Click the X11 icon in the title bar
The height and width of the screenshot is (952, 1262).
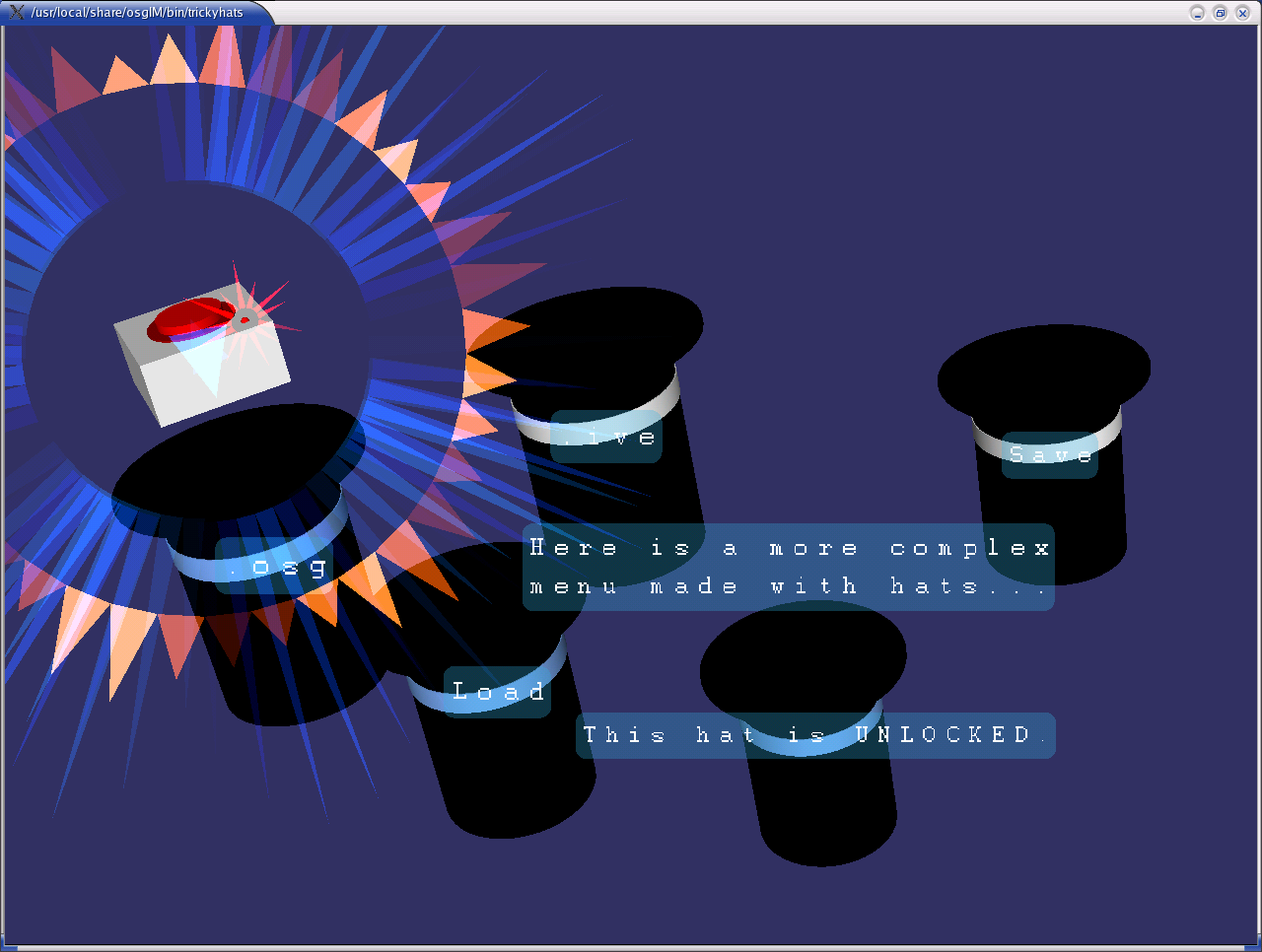(17, 12)
